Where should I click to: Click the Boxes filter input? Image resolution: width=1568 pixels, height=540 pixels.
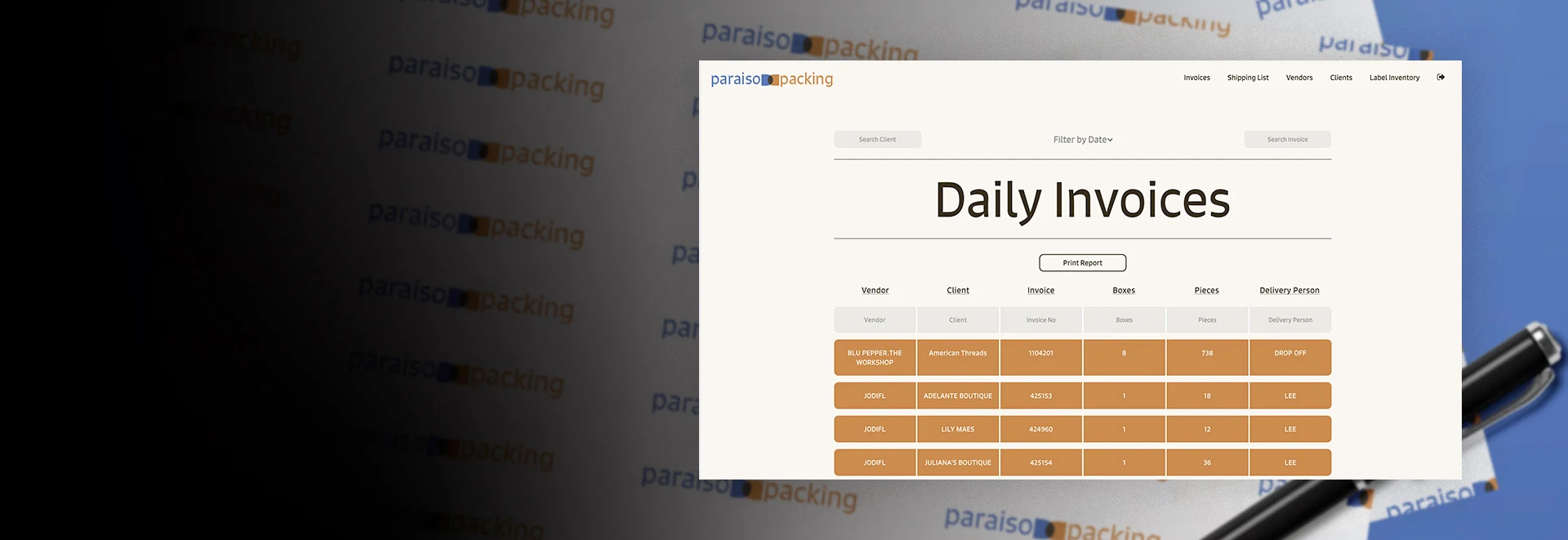pyautogui.click(x=1124, y=320)
